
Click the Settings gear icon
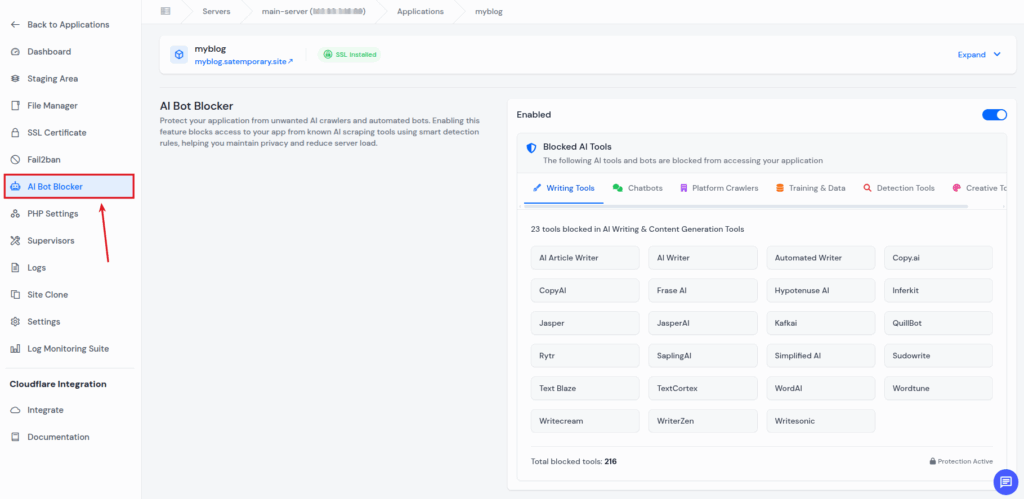tap(16, 321)
